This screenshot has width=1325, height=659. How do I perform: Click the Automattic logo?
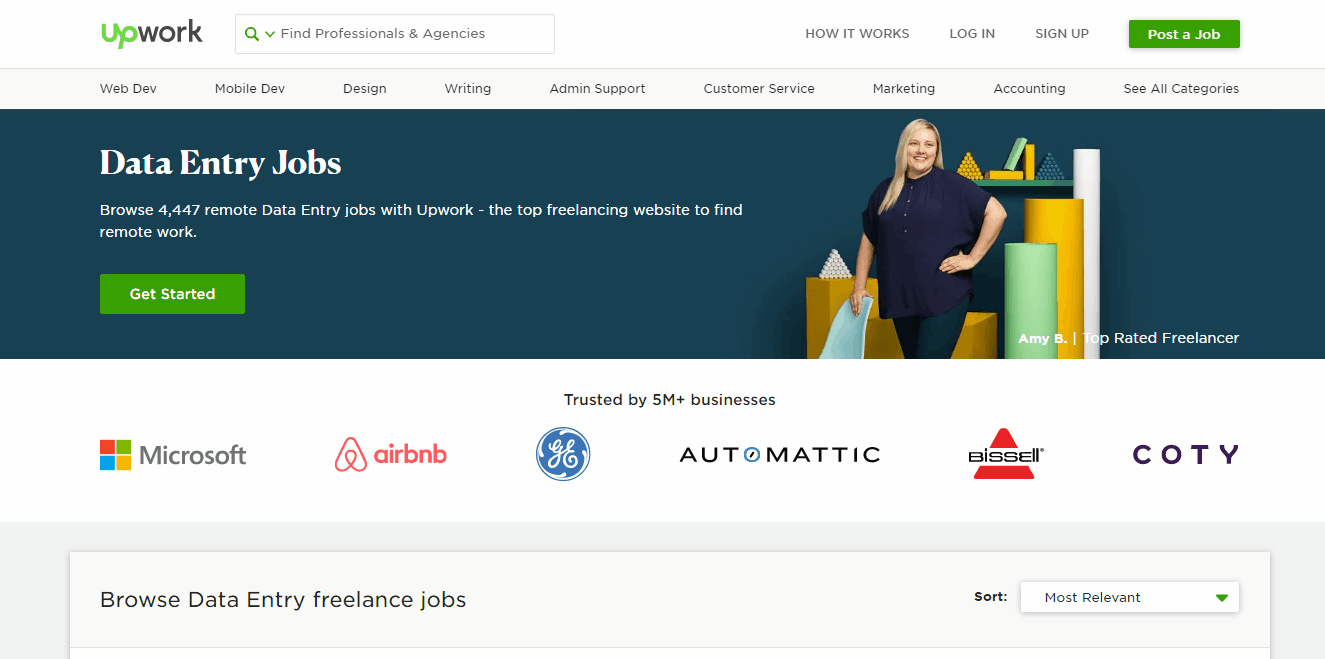coord(779,453)
